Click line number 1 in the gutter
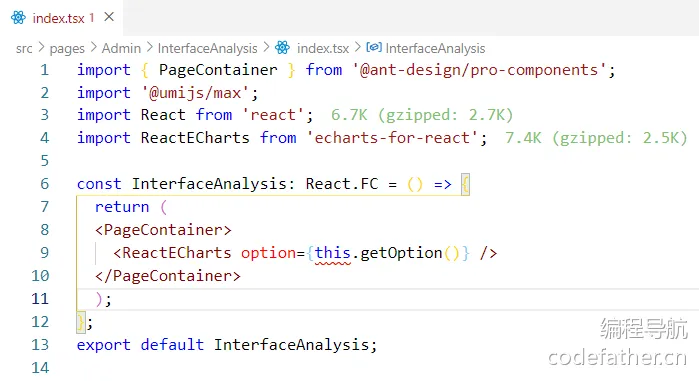 pyautogui.click(x=44, y=70)
